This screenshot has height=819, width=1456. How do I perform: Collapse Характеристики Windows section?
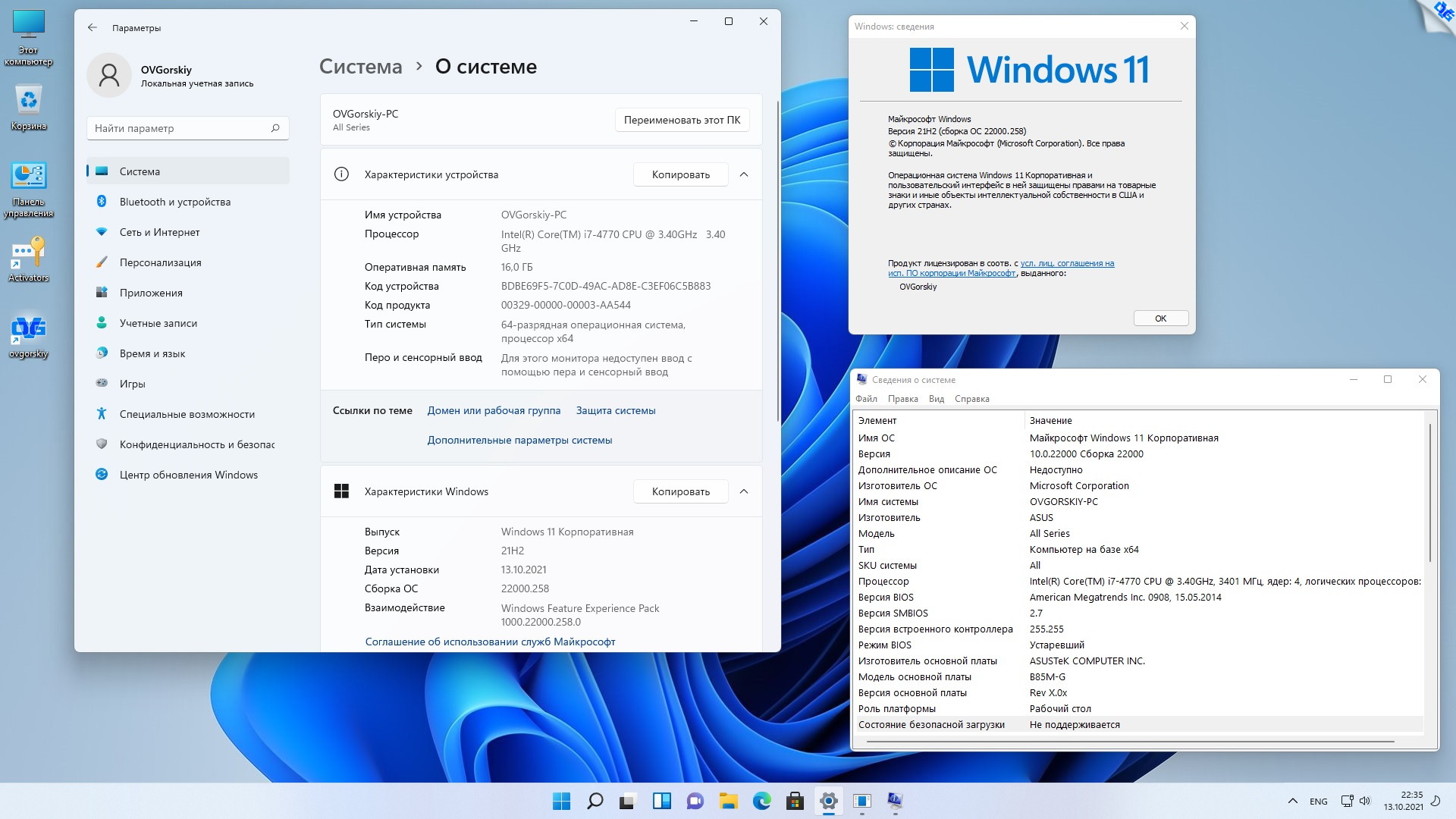(744, 491)
